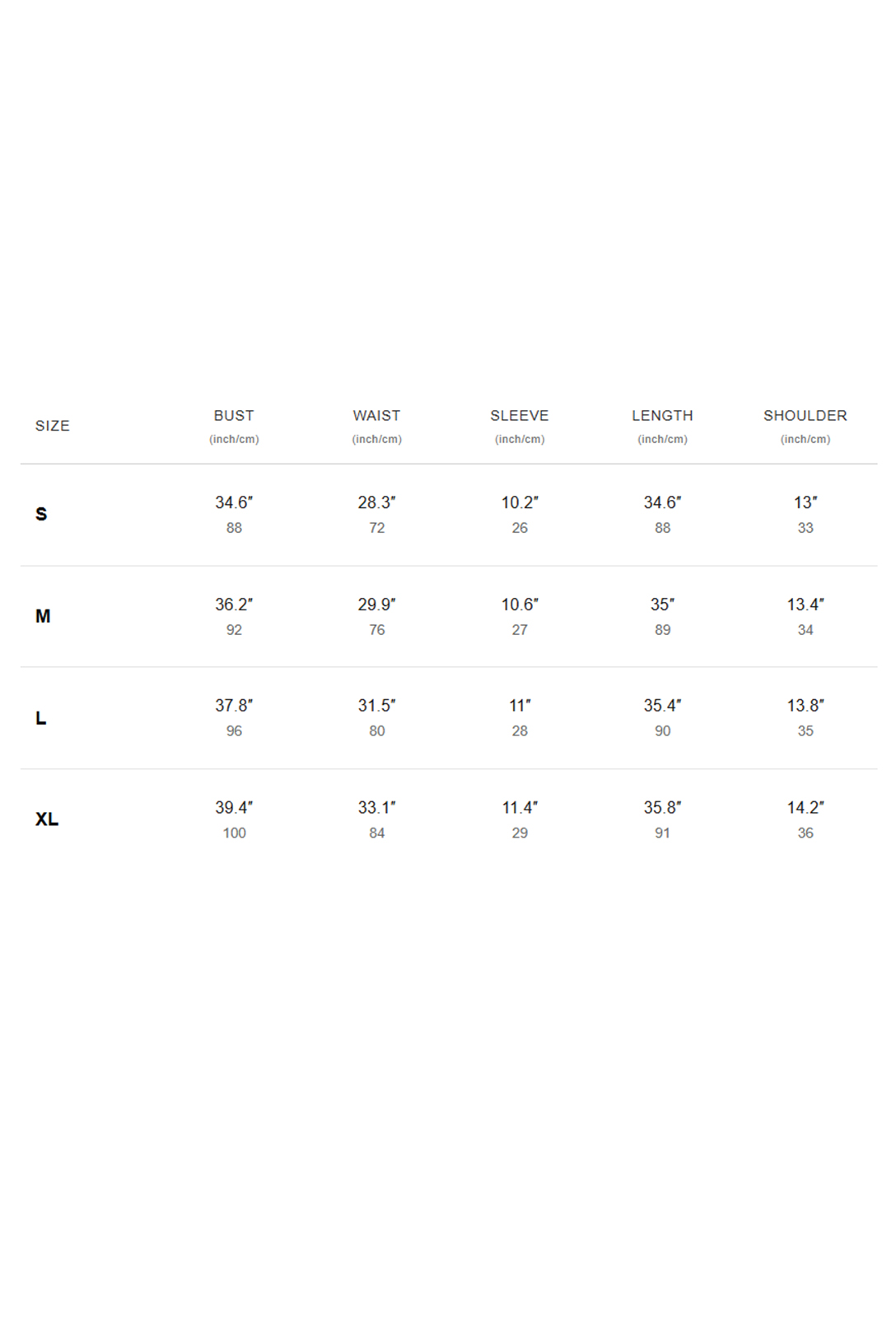Select the 35.4" length value for L
Viewport: 896px width, 1344px height.
pos(662,706)
